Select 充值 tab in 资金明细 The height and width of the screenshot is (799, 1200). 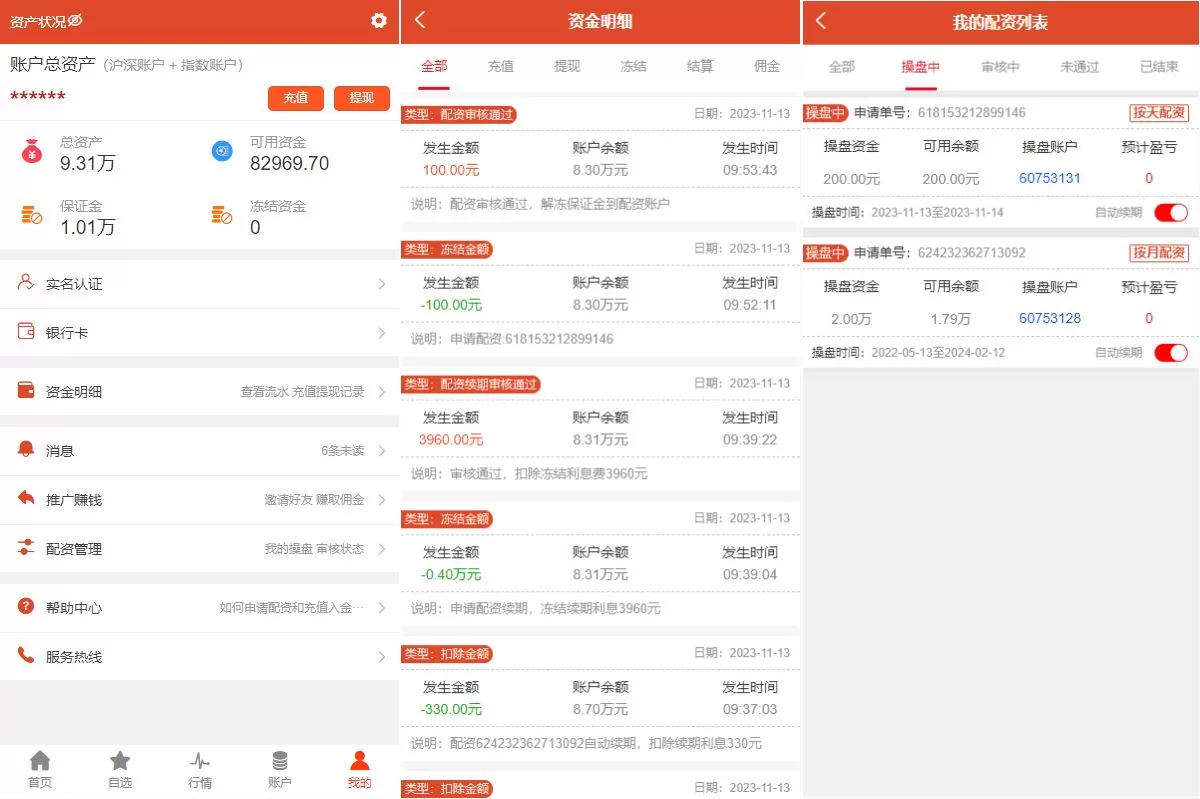point(501,66)
